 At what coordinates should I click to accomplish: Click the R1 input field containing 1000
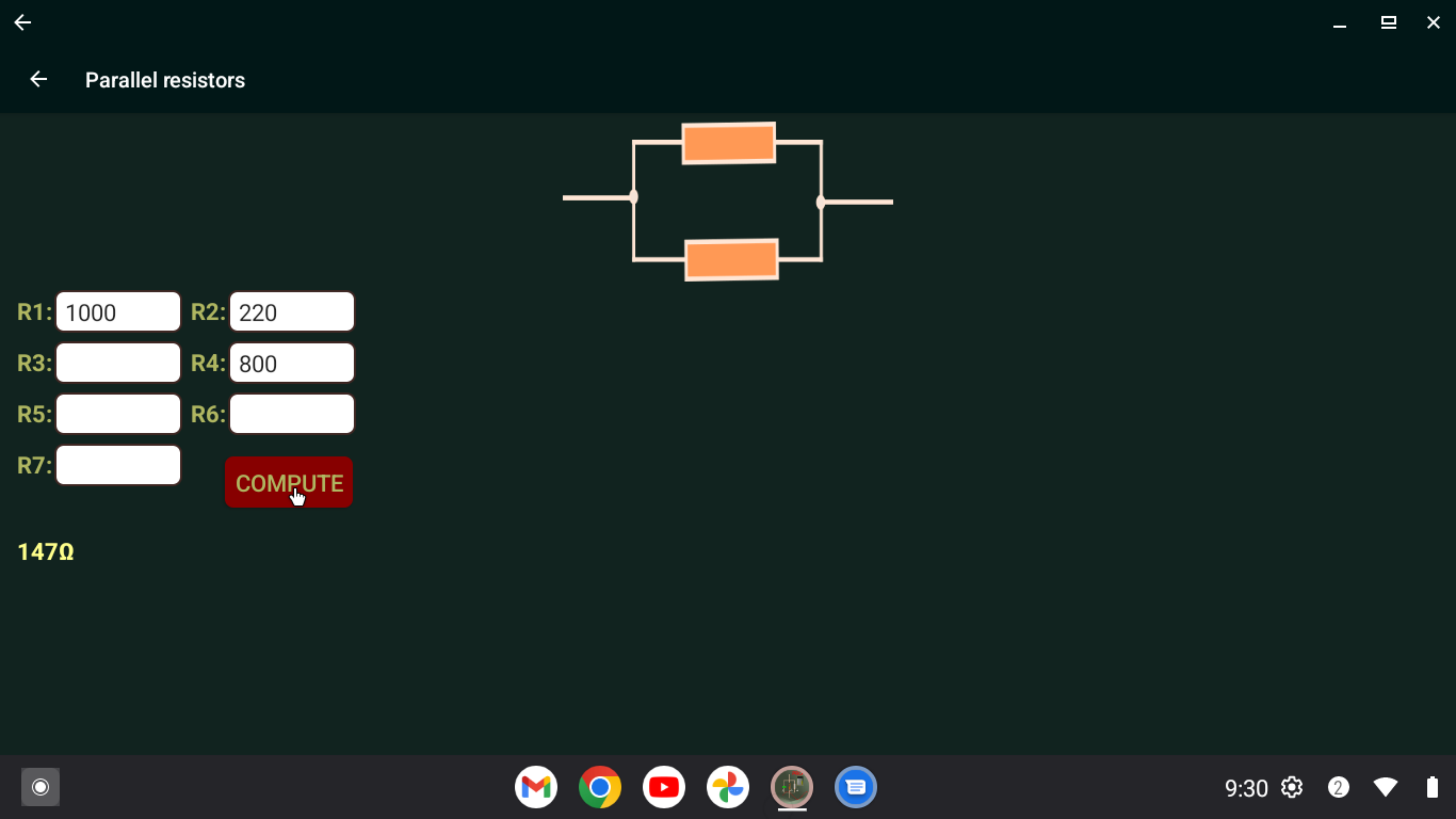tap(118, 312)
